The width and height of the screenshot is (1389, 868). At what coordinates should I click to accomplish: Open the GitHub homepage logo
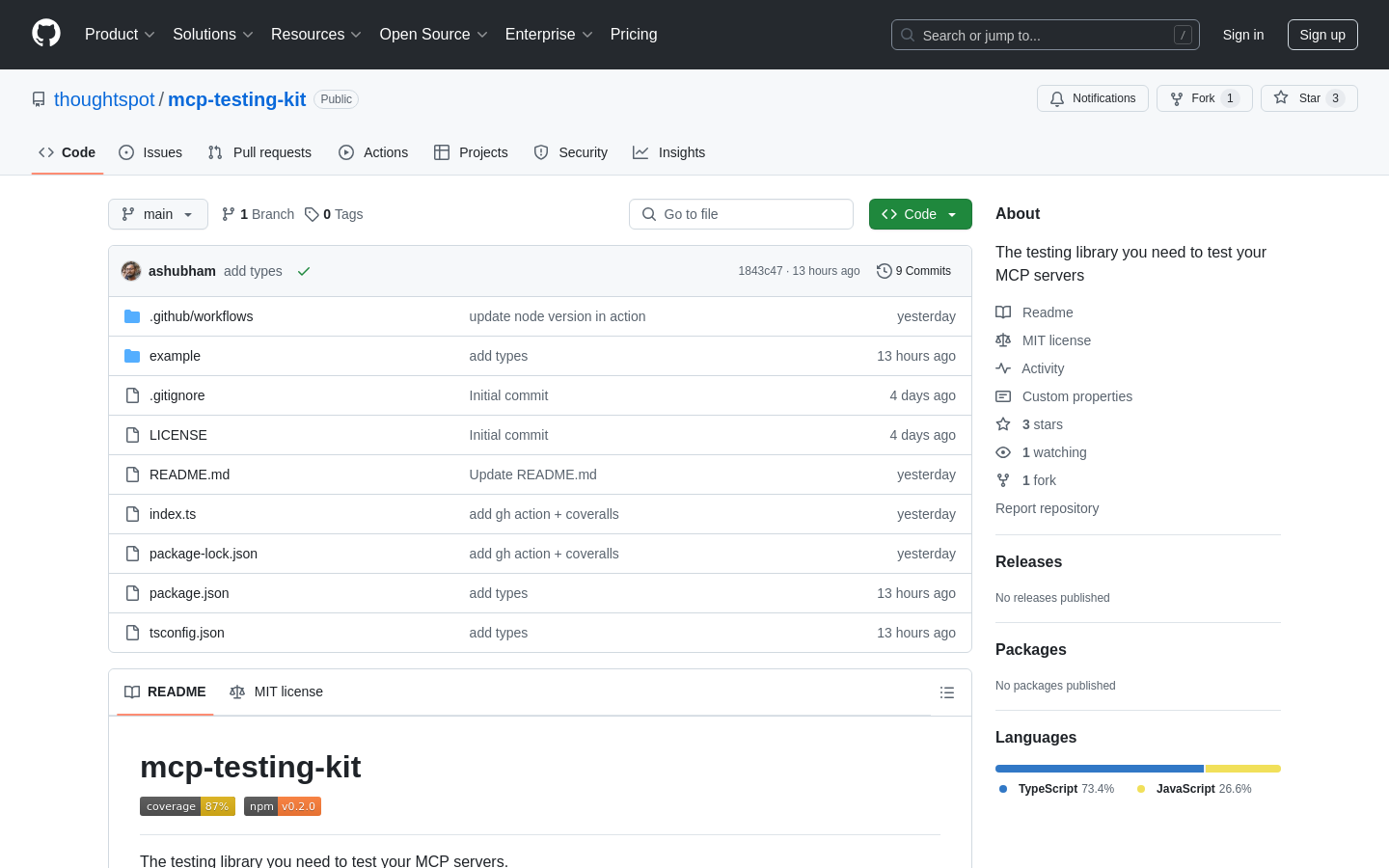pyautogui.click(x=46, y=34)
